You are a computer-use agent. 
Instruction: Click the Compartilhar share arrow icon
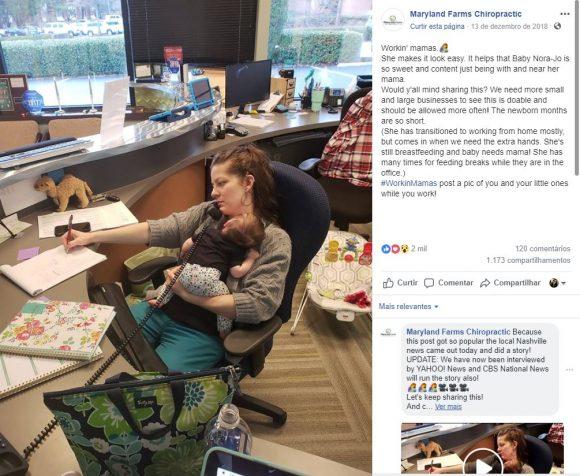point(485,283)
